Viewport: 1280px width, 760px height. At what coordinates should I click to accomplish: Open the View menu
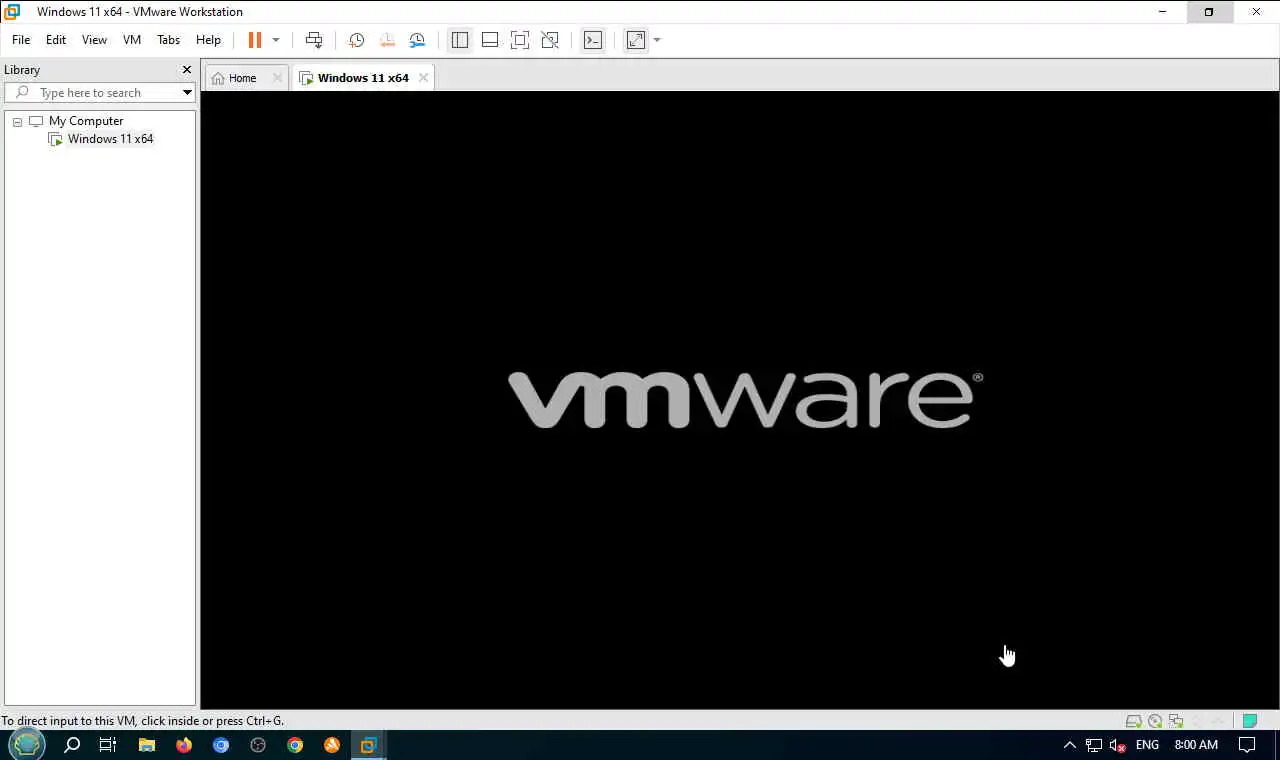coord(94,40)
